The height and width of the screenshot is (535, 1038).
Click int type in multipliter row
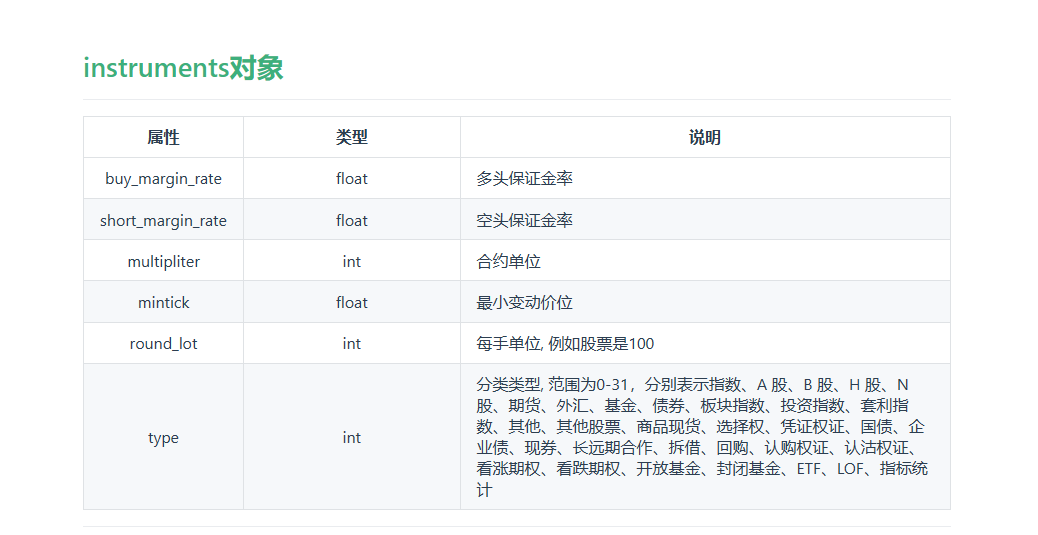click(352, 261)
